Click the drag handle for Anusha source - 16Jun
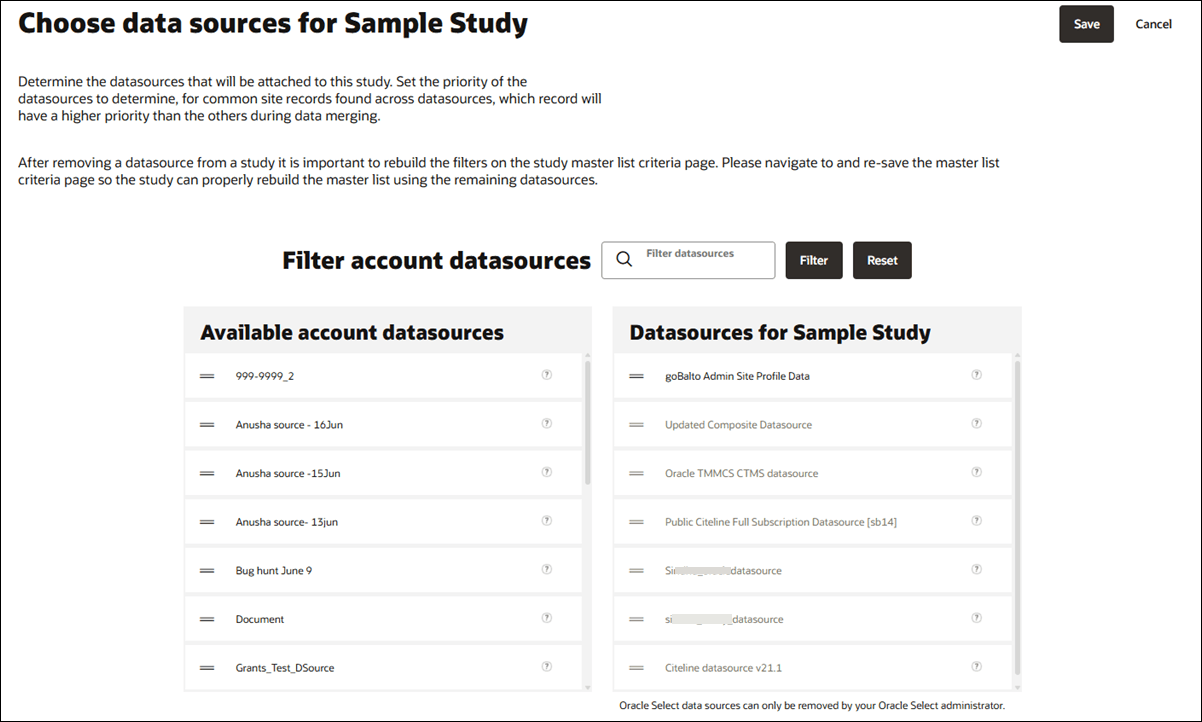This screenshot has height=722, width=1202. click(x=206, y=423)
